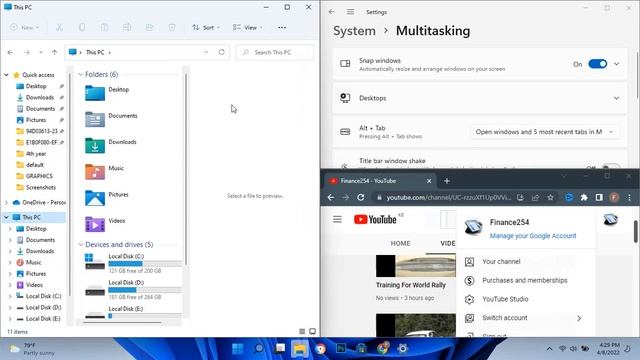Open Chrome extensions puzzle icon
The image size is (640, 360).
[584, 198]
